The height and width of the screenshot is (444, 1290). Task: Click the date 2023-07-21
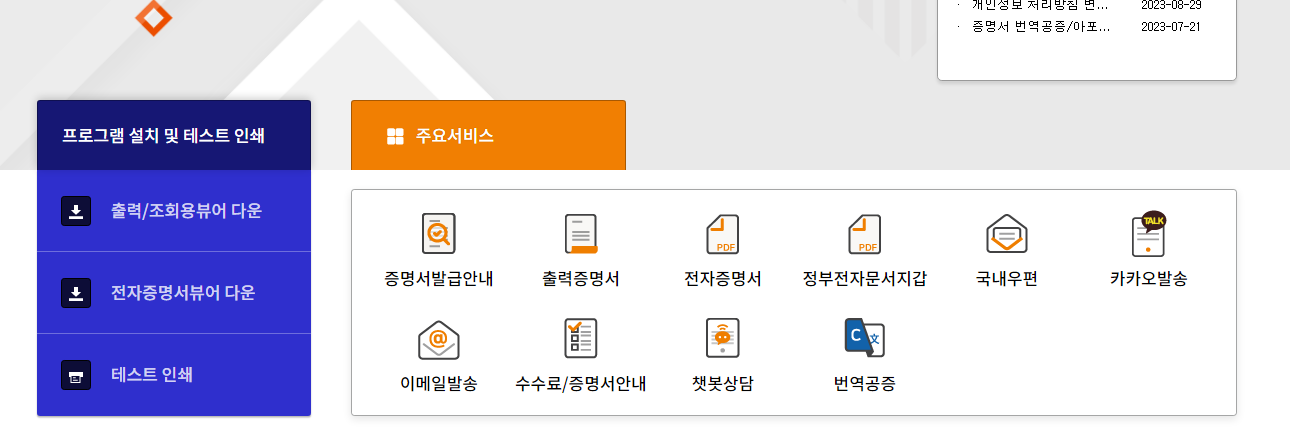[1170, 26]
